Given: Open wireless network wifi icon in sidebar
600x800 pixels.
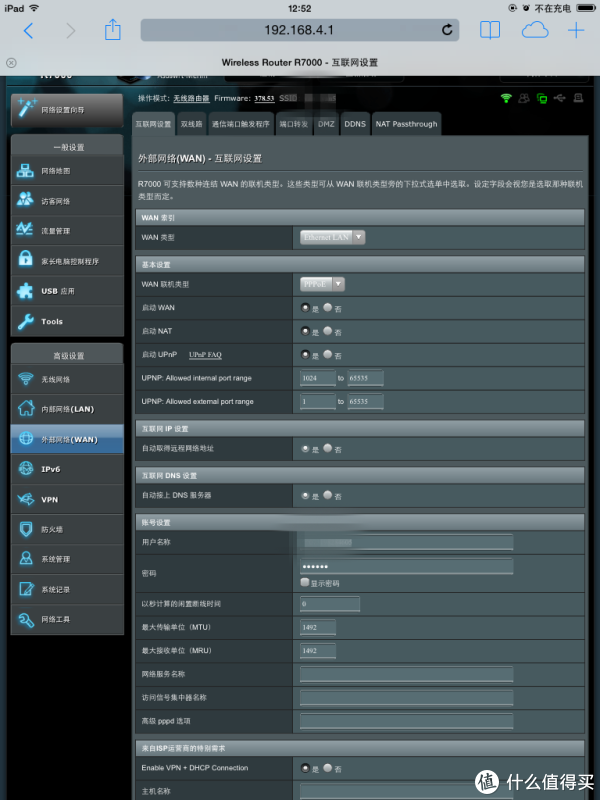Looking at the screenshot, I should pyautogui.click(x=26, y=379).
